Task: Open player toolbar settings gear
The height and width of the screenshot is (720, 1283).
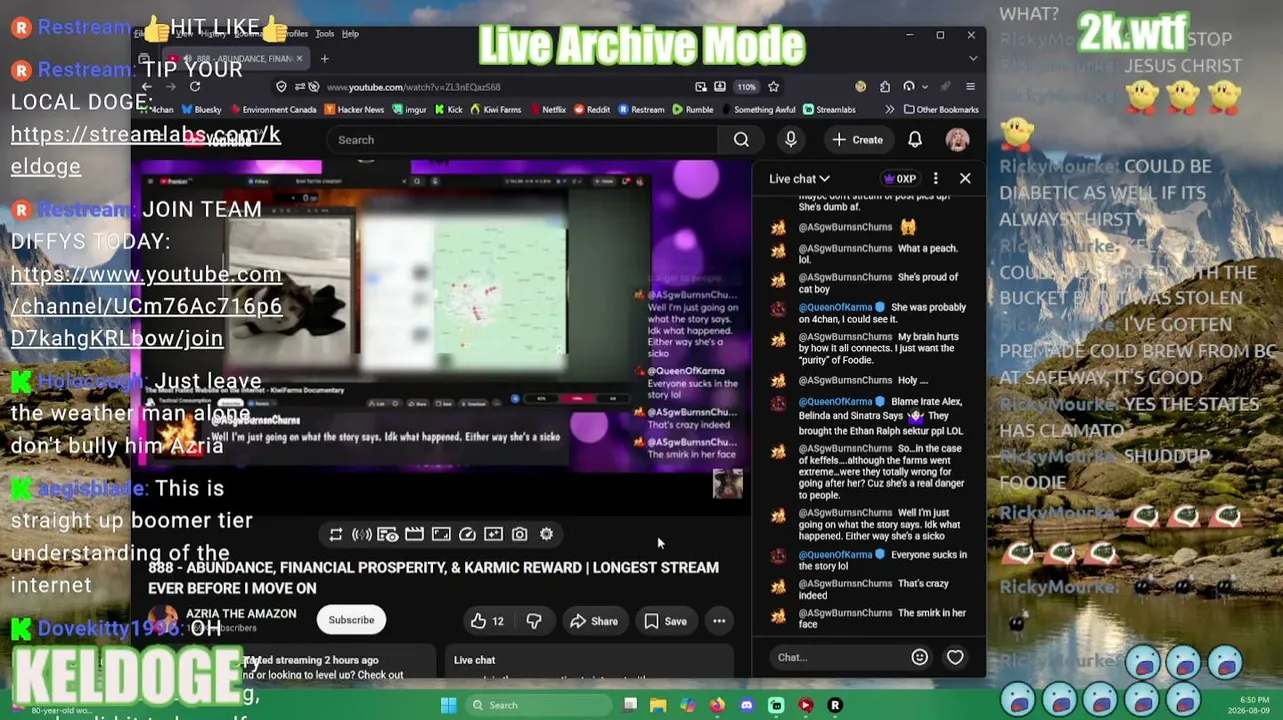Action: 546,535
